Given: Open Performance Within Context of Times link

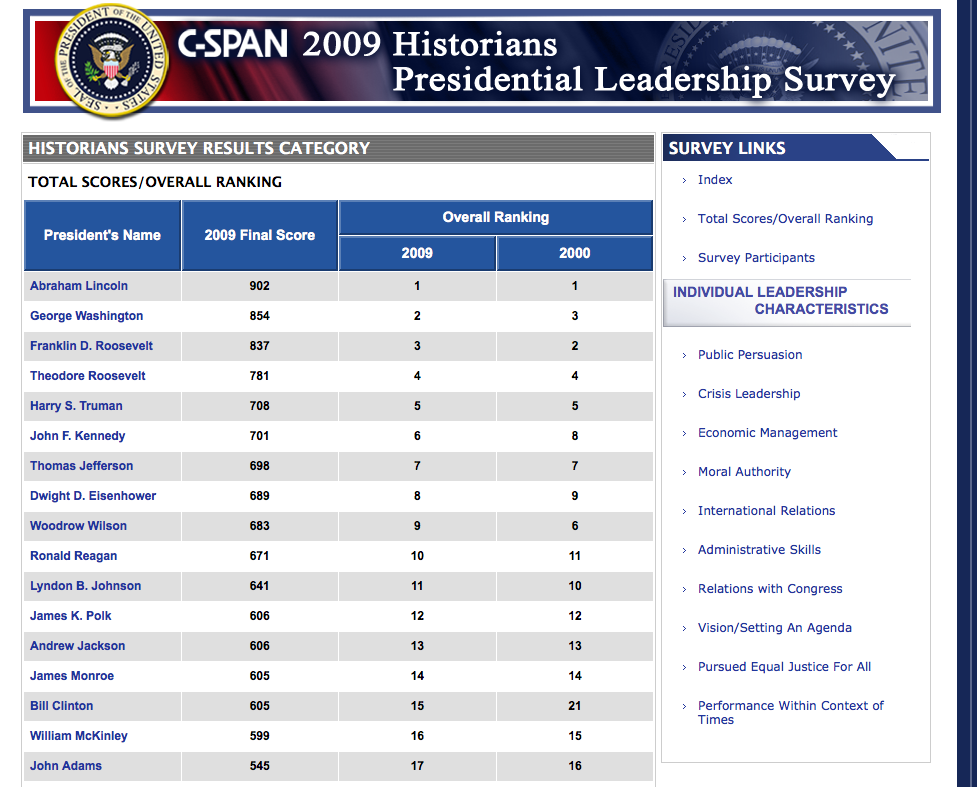Looking at the screenshot, I should click(790, 713).
